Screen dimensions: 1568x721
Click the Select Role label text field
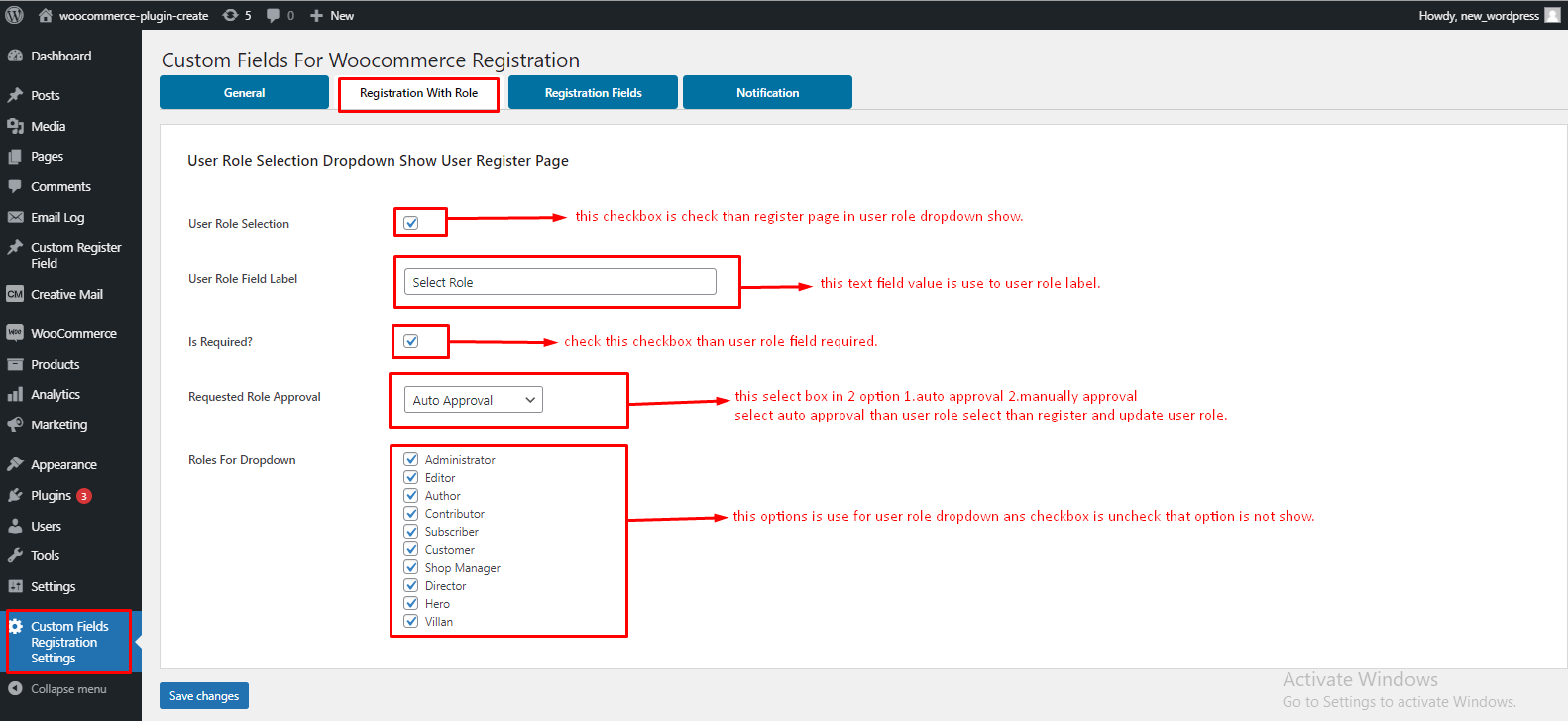click(x=560, y=282)
